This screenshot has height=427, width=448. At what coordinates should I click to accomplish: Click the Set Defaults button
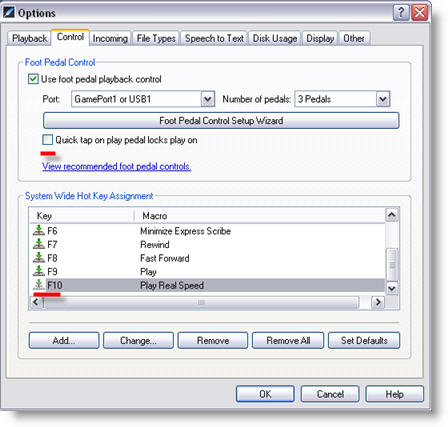(364, 340)
